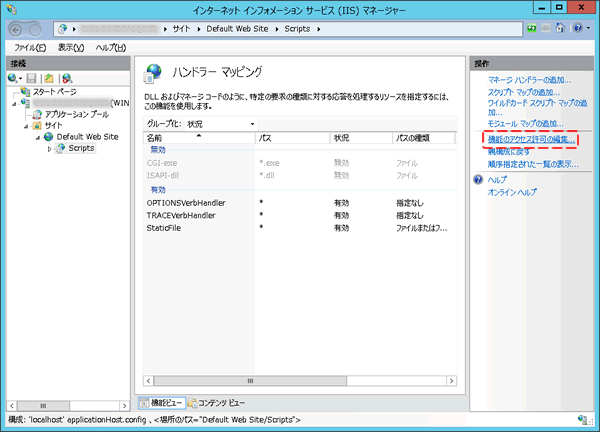600x432 pixels.
Task: Click the refresh page icon in toolbar
Action: tap(532, 28)
